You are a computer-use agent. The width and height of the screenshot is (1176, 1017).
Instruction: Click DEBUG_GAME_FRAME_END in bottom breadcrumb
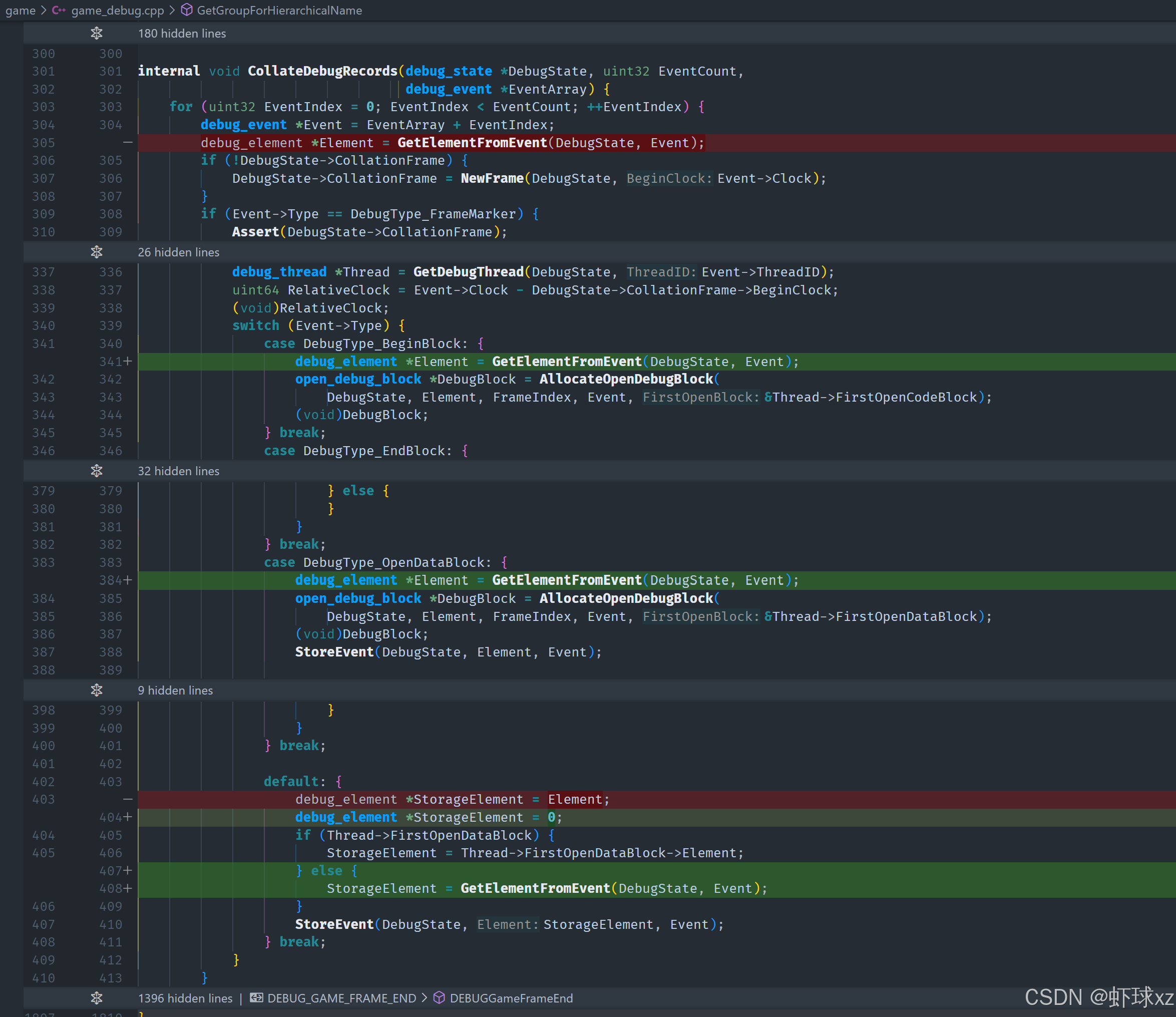click(x=341, y=997)
